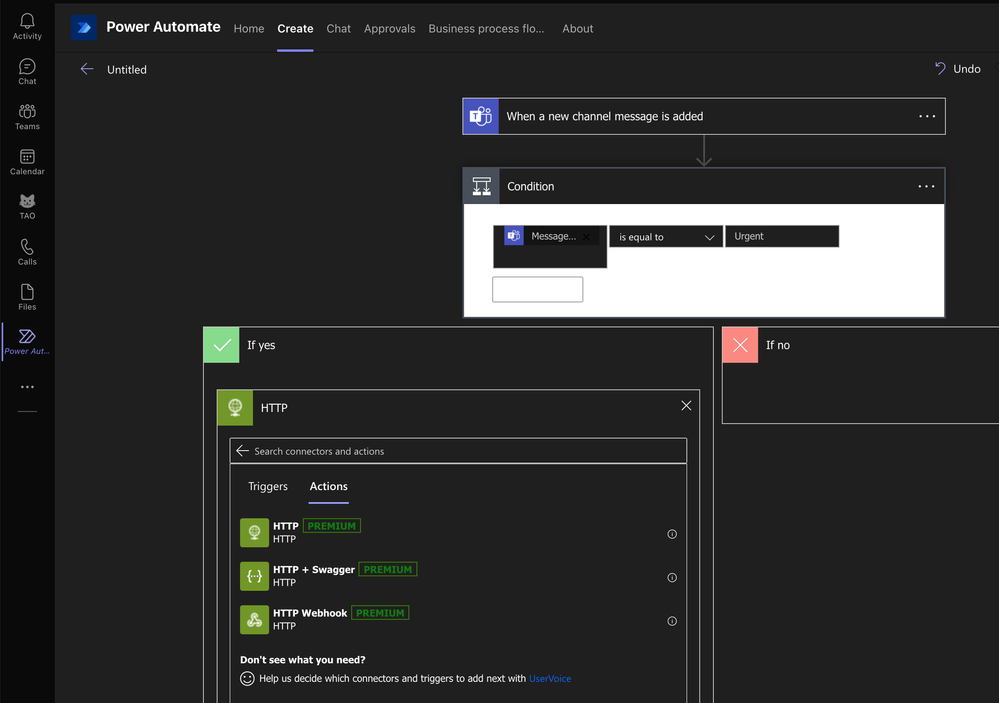
Task: Click the Power Automate logo icon
Action: coord(83,28)
